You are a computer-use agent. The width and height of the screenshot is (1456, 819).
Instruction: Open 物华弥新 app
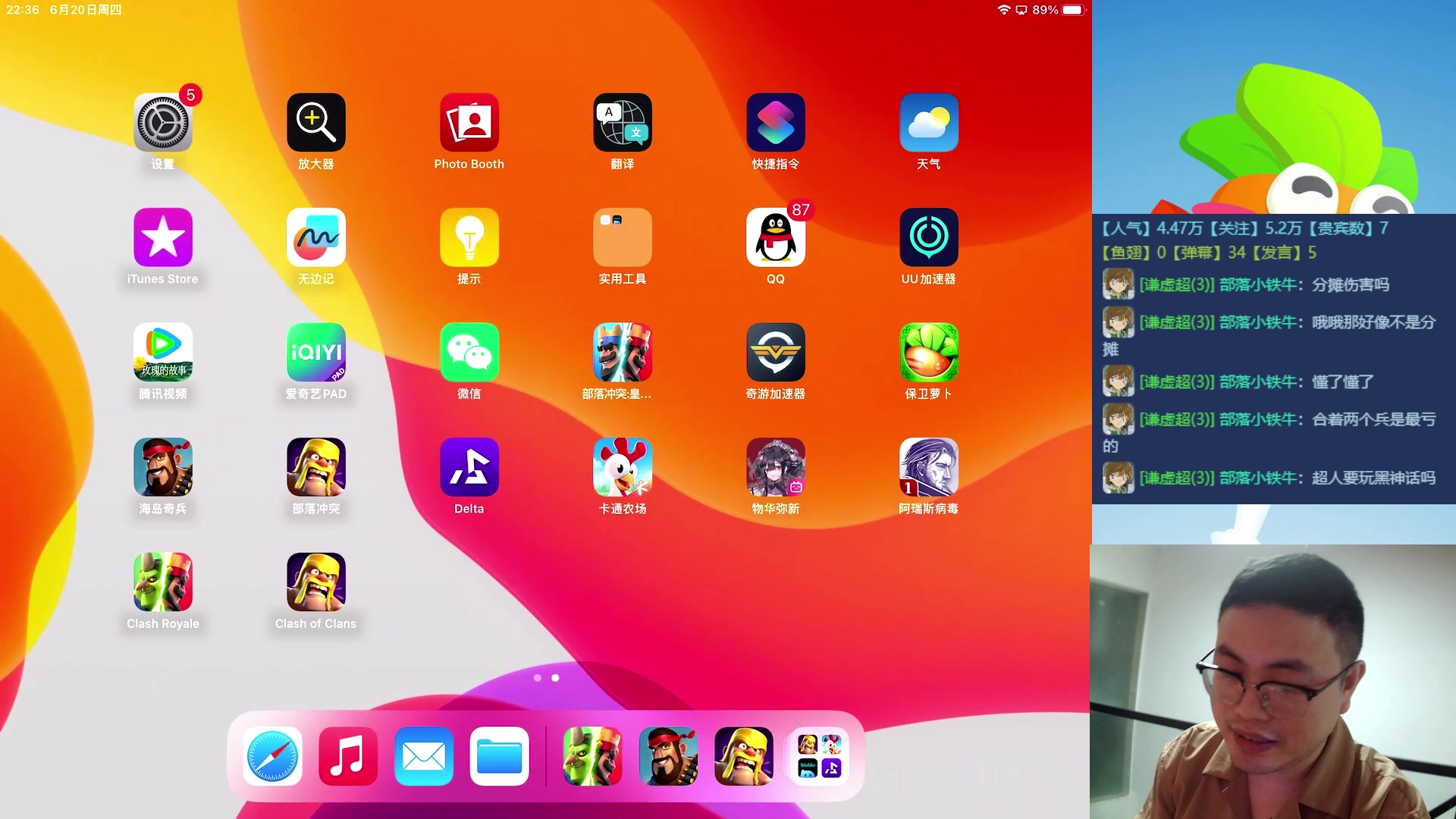pyautogui.click(x=776, y=467)
